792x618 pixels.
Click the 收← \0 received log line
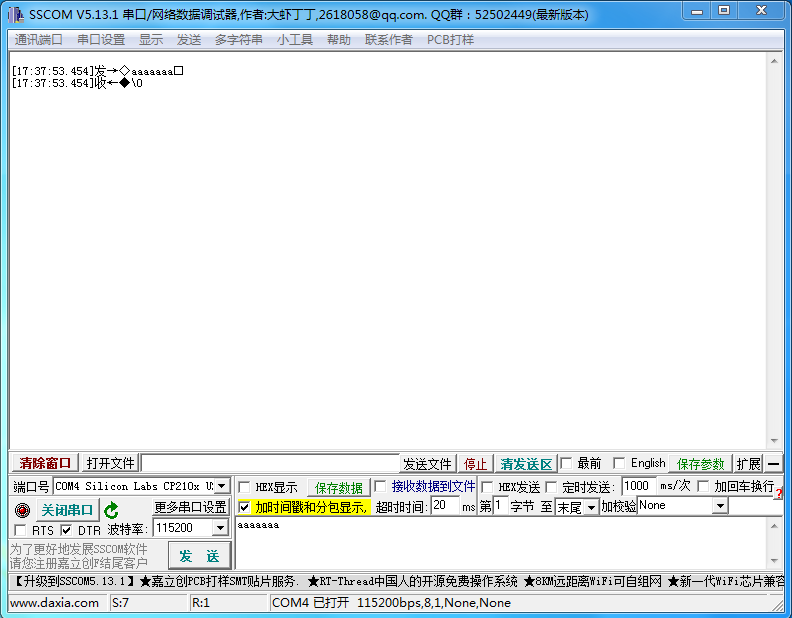click(x=77, y=83)
